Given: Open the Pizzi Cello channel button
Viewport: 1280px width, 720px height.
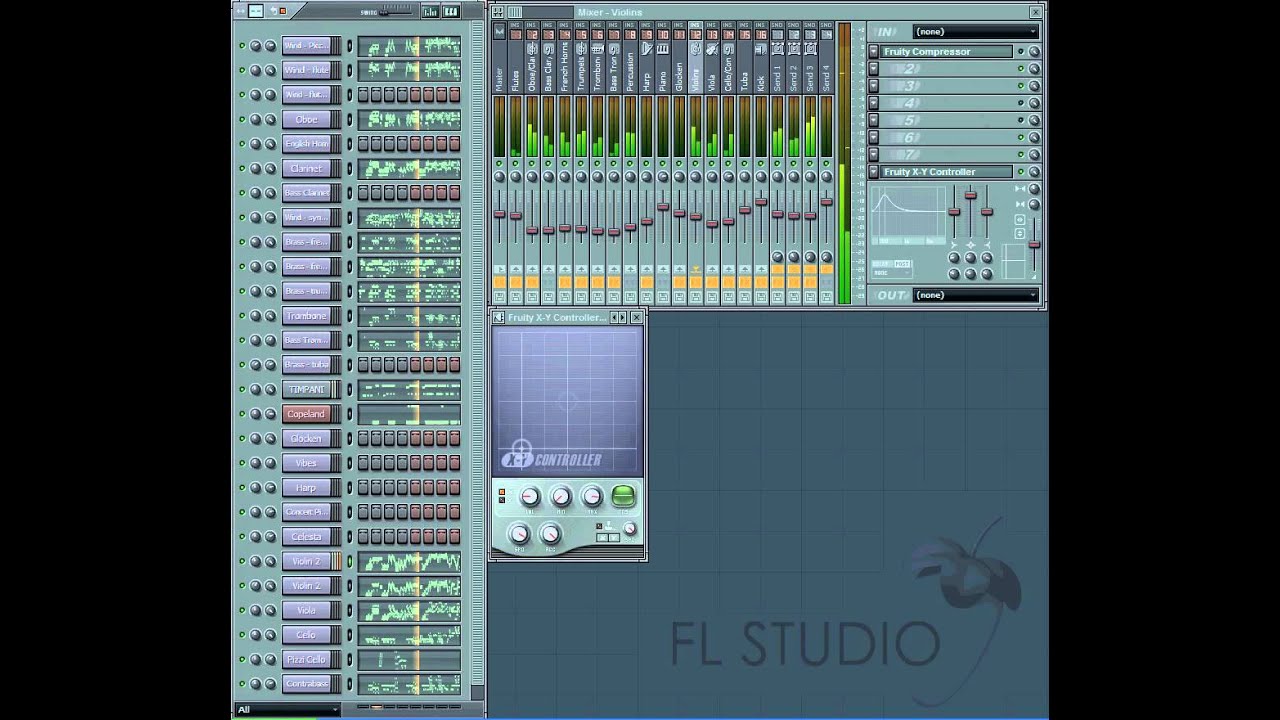Looking at the screenshot, I should click(x=306, y=660).
